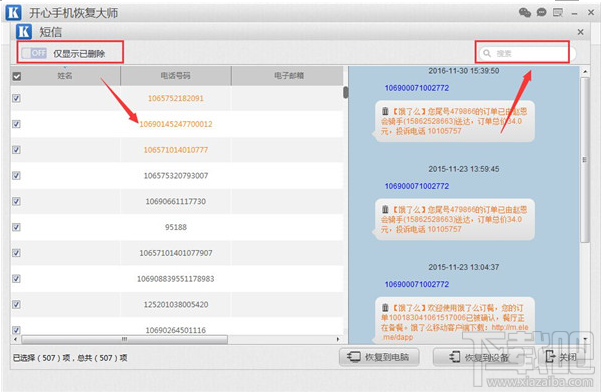
Task: Select phone number 10657101401077907
Action: [176, 253]
